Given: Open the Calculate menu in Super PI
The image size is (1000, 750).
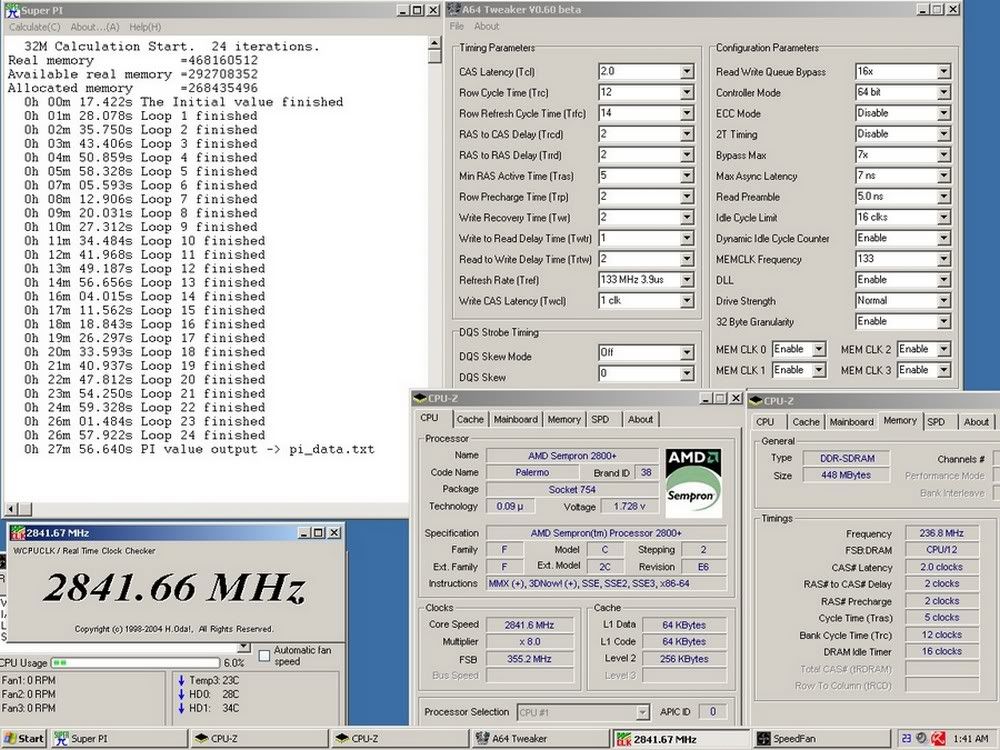Looking at the screenshot, I should point(34,27).
